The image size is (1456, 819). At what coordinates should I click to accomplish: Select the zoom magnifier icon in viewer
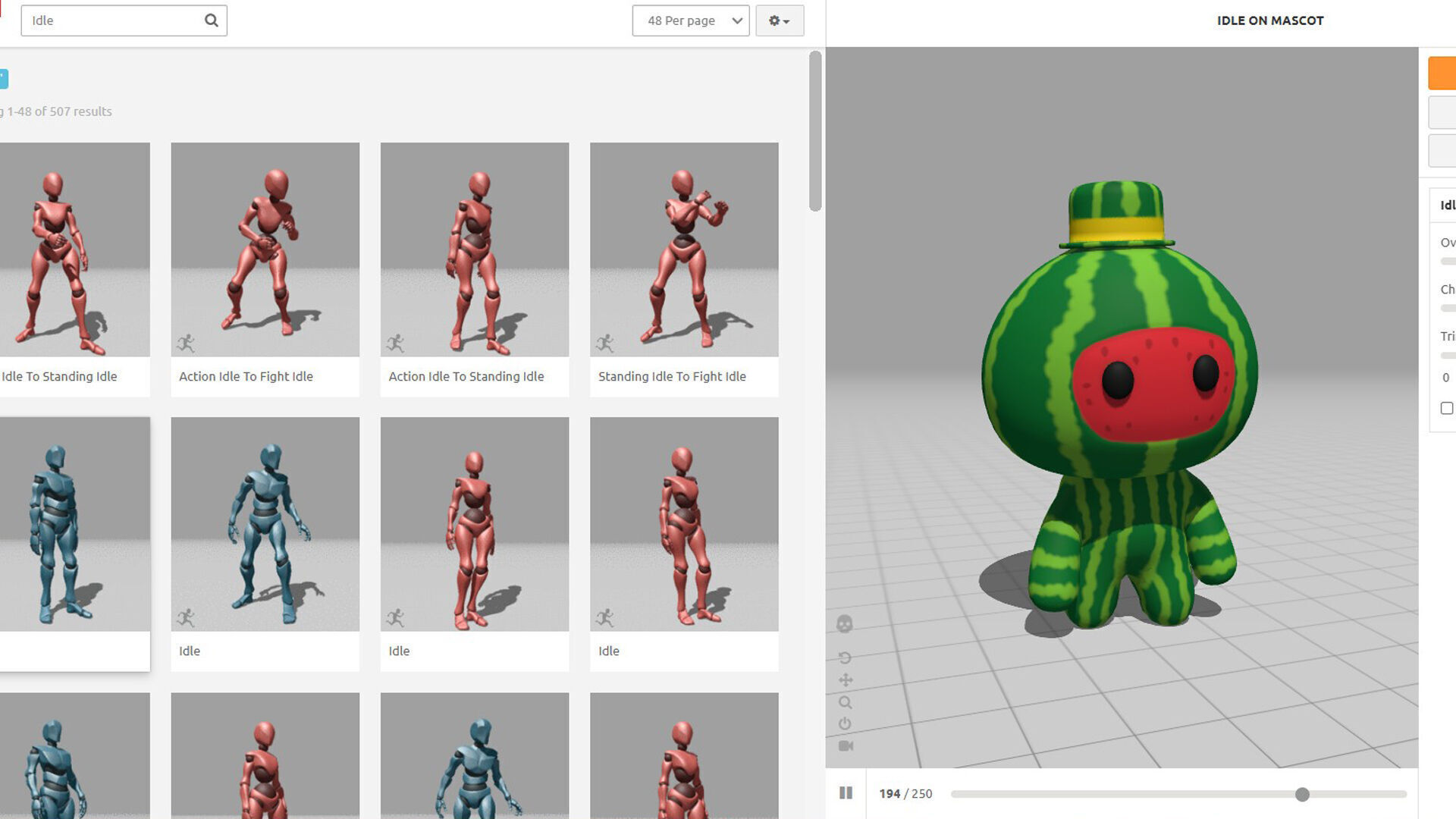(845, 702)
